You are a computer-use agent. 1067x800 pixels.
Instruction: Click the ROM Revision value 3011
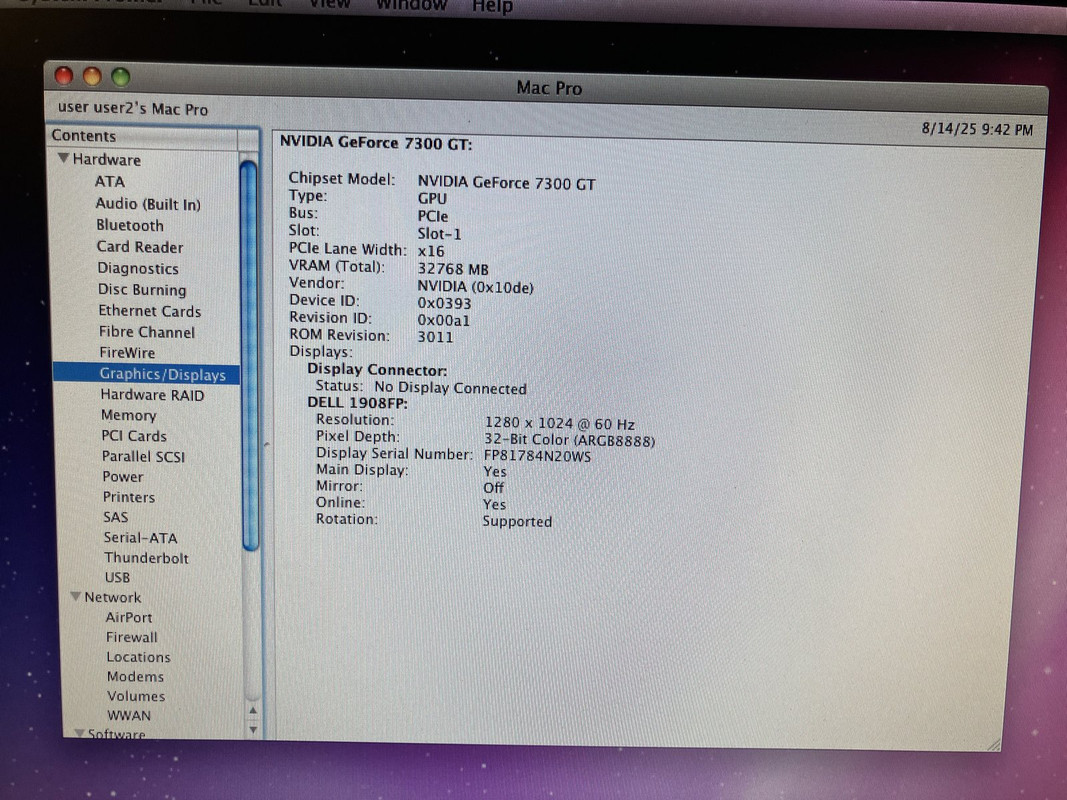click(435, 337)
